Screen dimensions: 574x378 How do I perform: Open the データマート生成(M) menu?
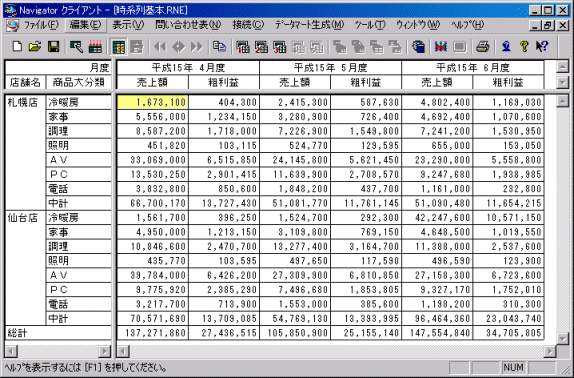click(309, 25)
